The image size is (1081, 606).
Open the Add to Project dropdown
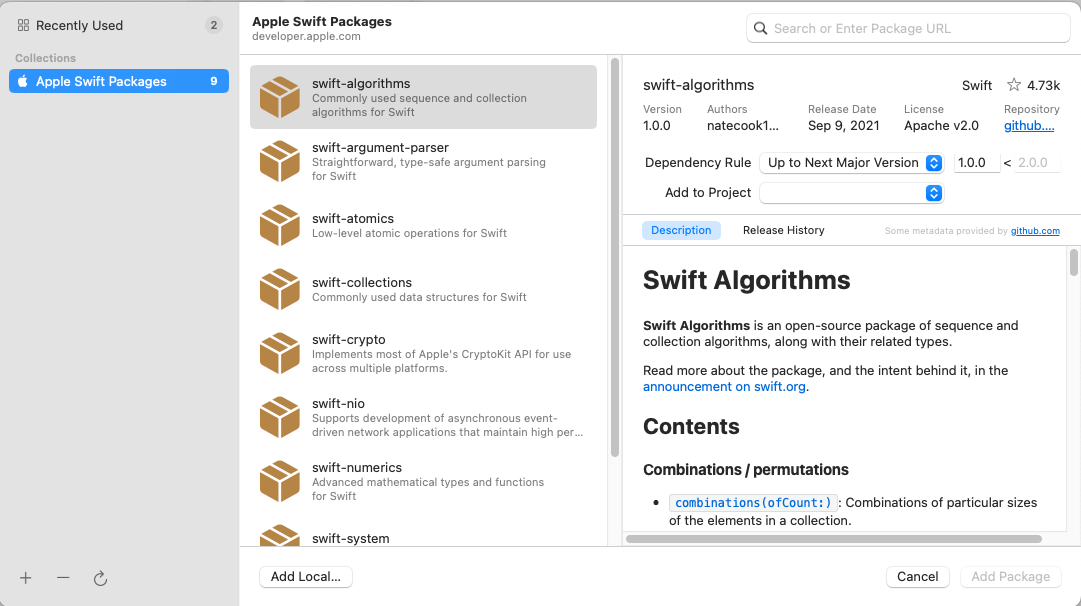point(852,193)
